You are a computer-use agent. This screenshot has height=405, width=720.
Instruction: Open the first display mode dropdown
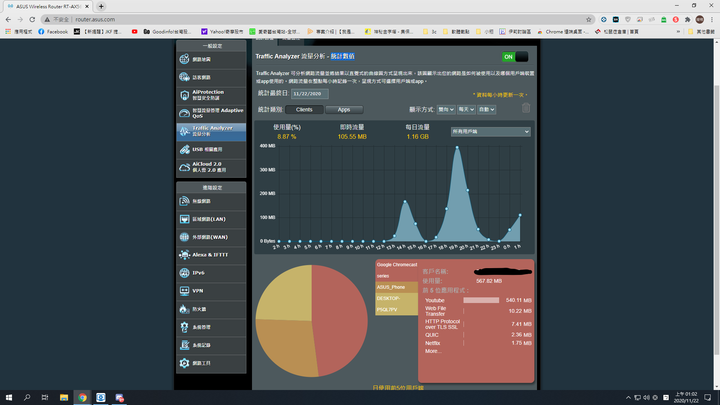[x=446, y=109]
